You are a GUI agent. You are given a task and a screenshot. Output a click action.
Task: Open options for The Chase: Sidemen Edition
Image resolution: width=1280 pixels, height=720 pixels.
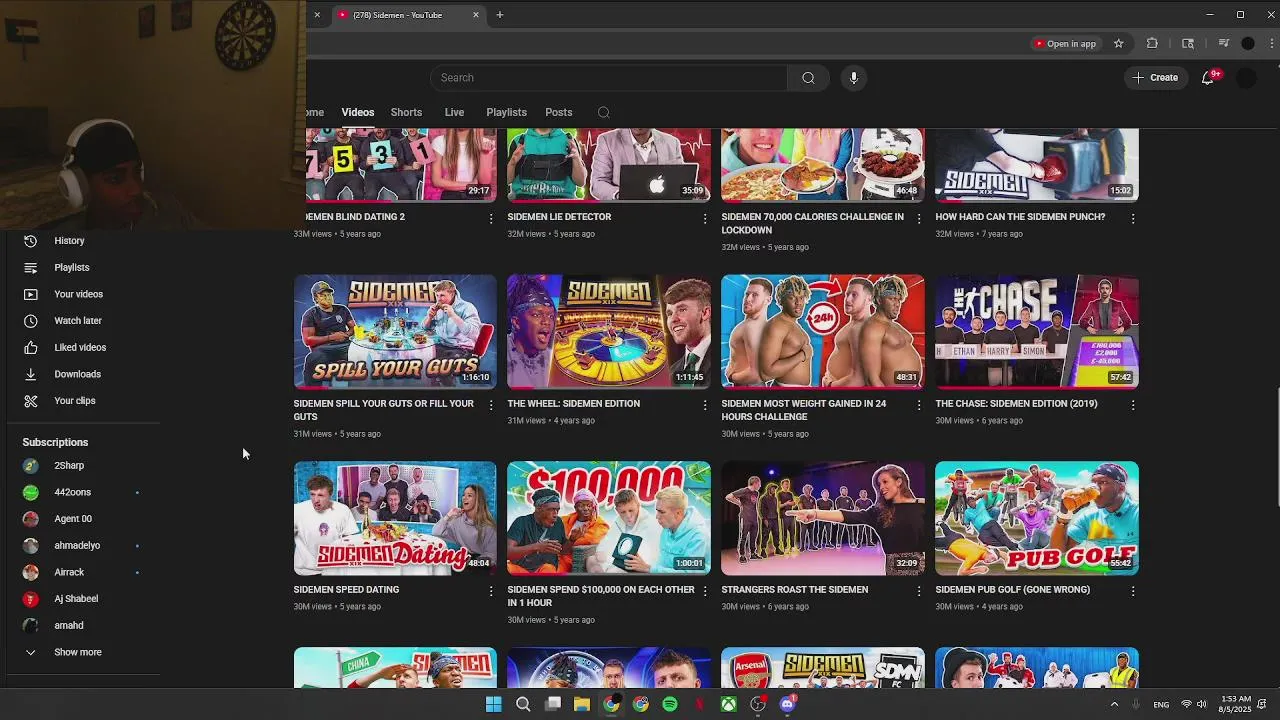pos(1132,405)
